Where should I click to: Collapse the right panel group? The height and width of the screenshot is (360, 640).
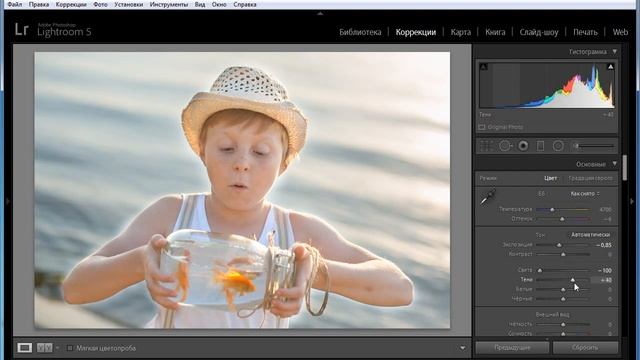pos(632,201)
